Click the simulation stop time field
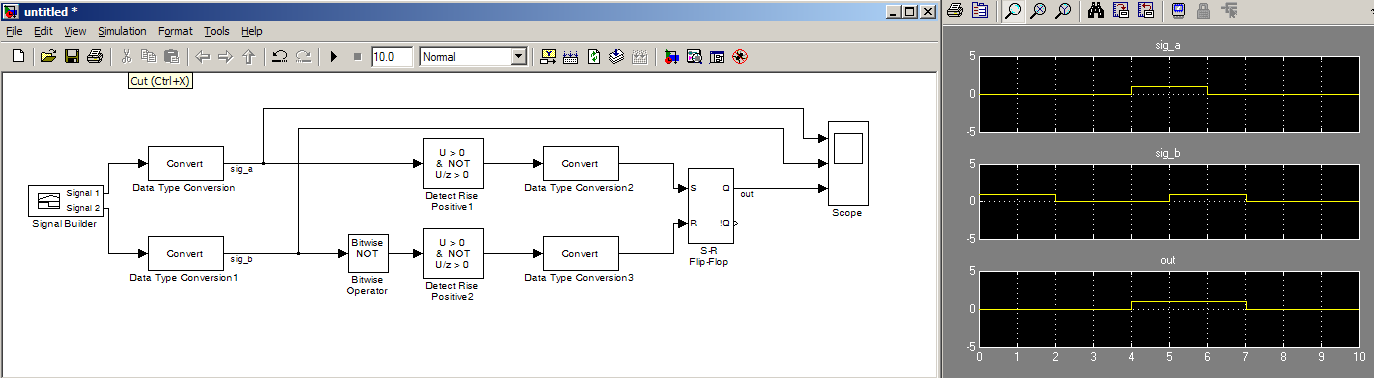 click(x=391, y=57)
